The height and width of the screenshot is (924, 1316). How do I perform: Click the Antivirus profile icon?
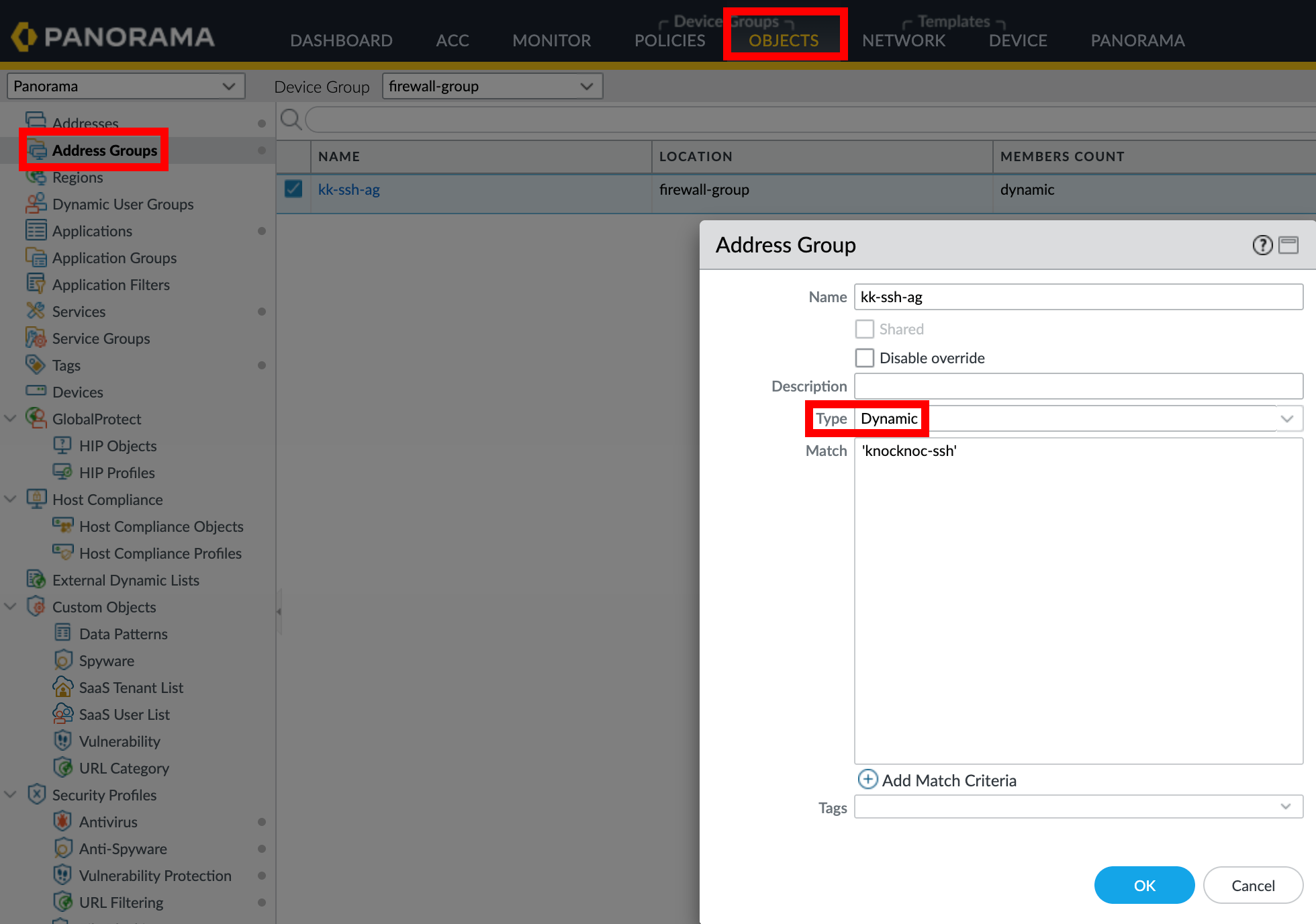(62, 821)
